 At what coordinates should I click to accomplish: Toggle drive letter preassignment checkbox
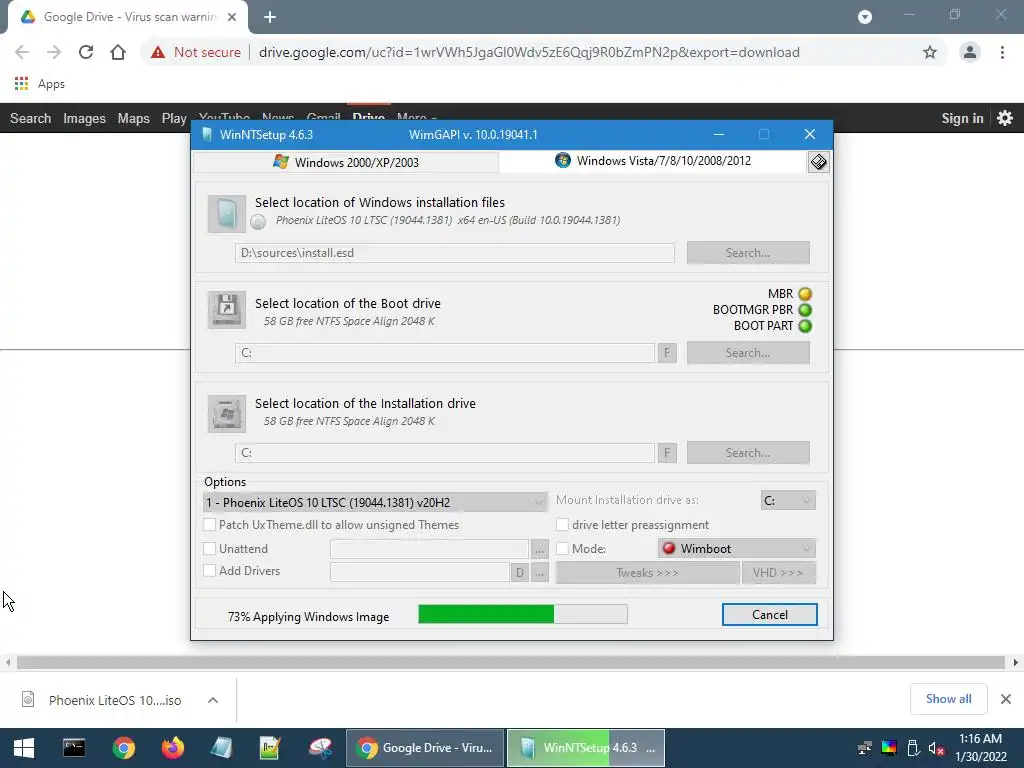562,524
